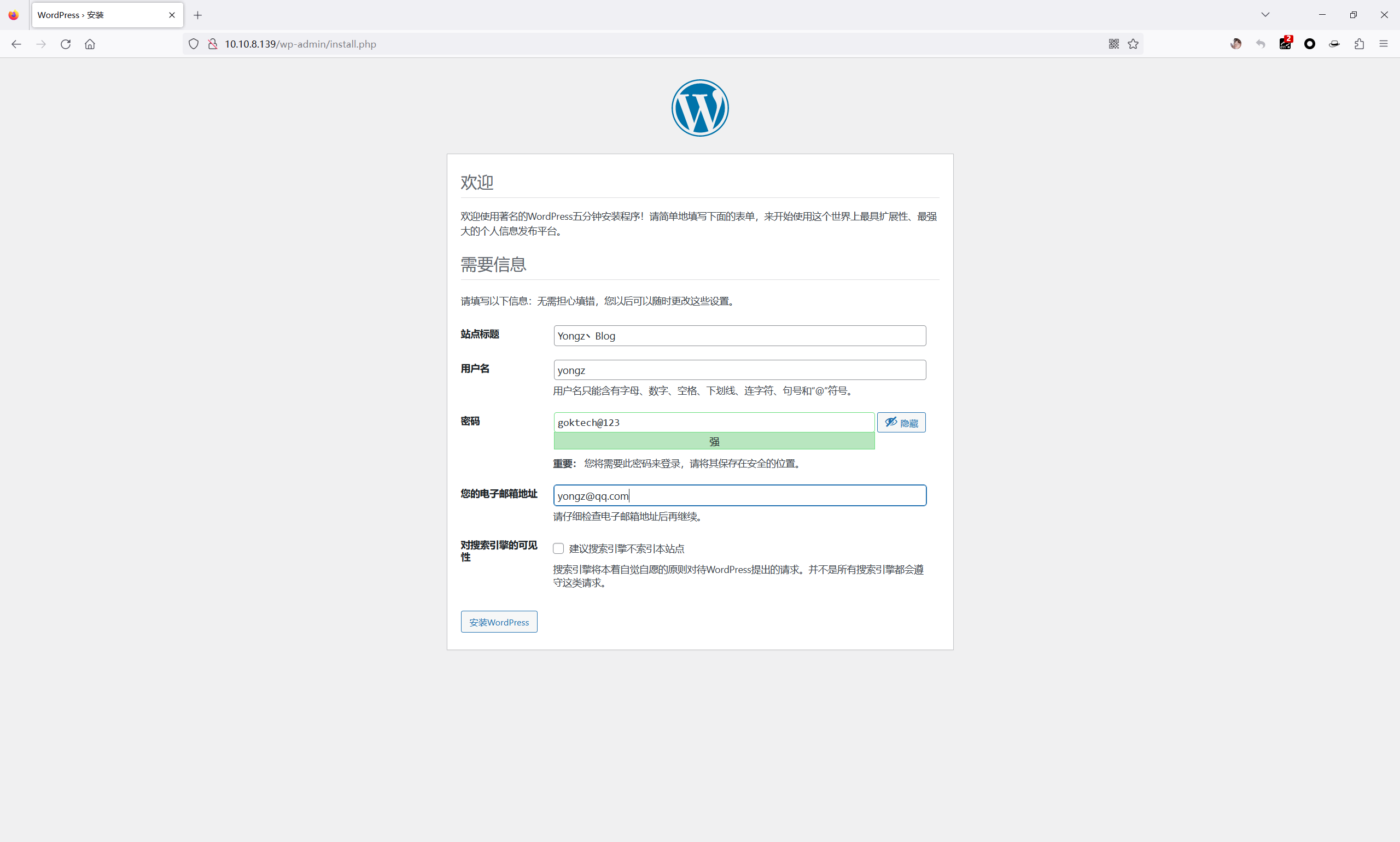Open the hat-shaped extension icon
The width and height of the screenshot is (1400, 842).
[1334, 44]
